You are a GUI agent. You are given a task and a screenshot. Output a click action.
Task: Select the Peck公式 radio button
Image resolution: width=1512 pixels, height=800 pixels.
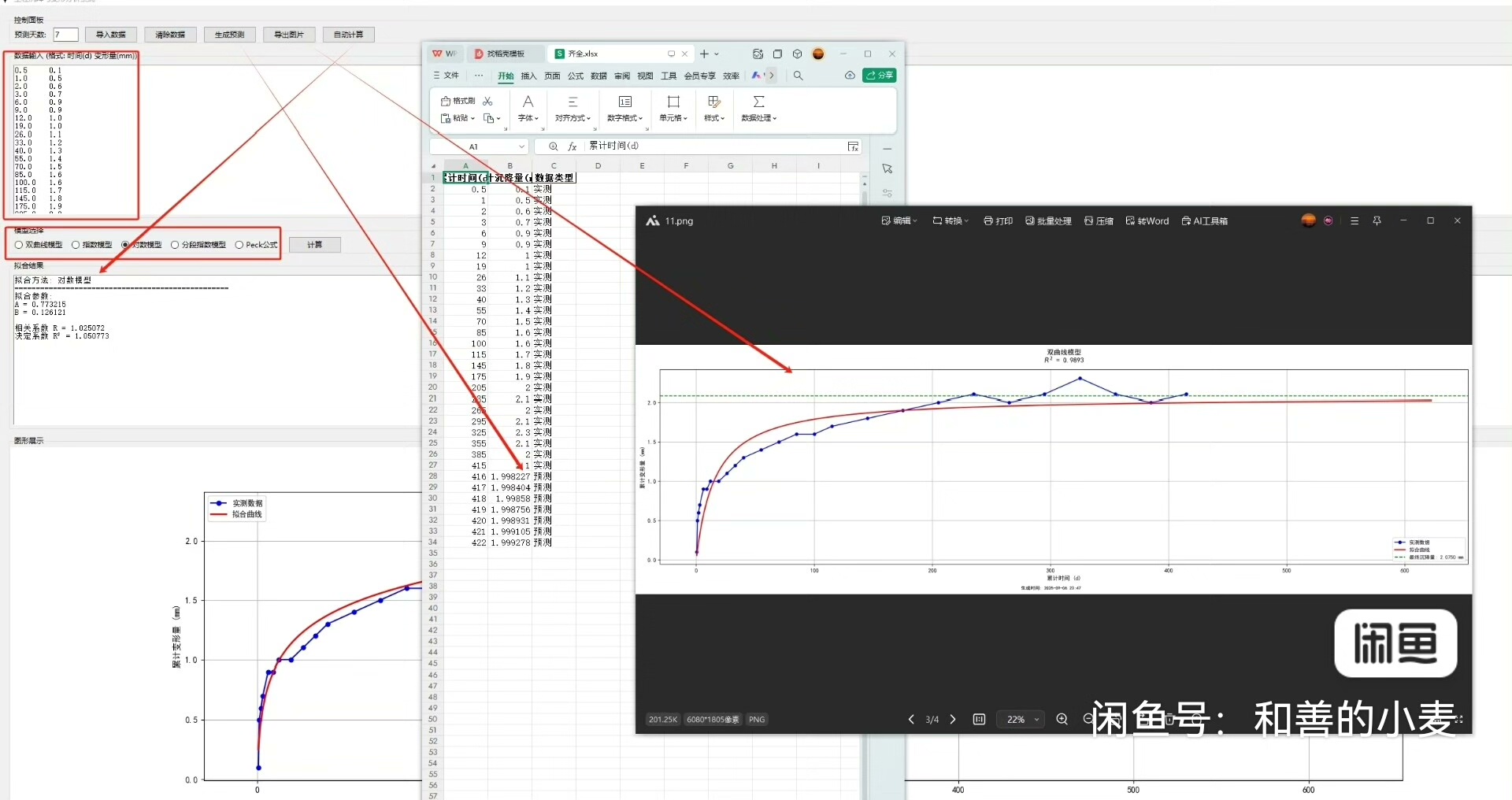pyautogui.click(x=239, y=245)
